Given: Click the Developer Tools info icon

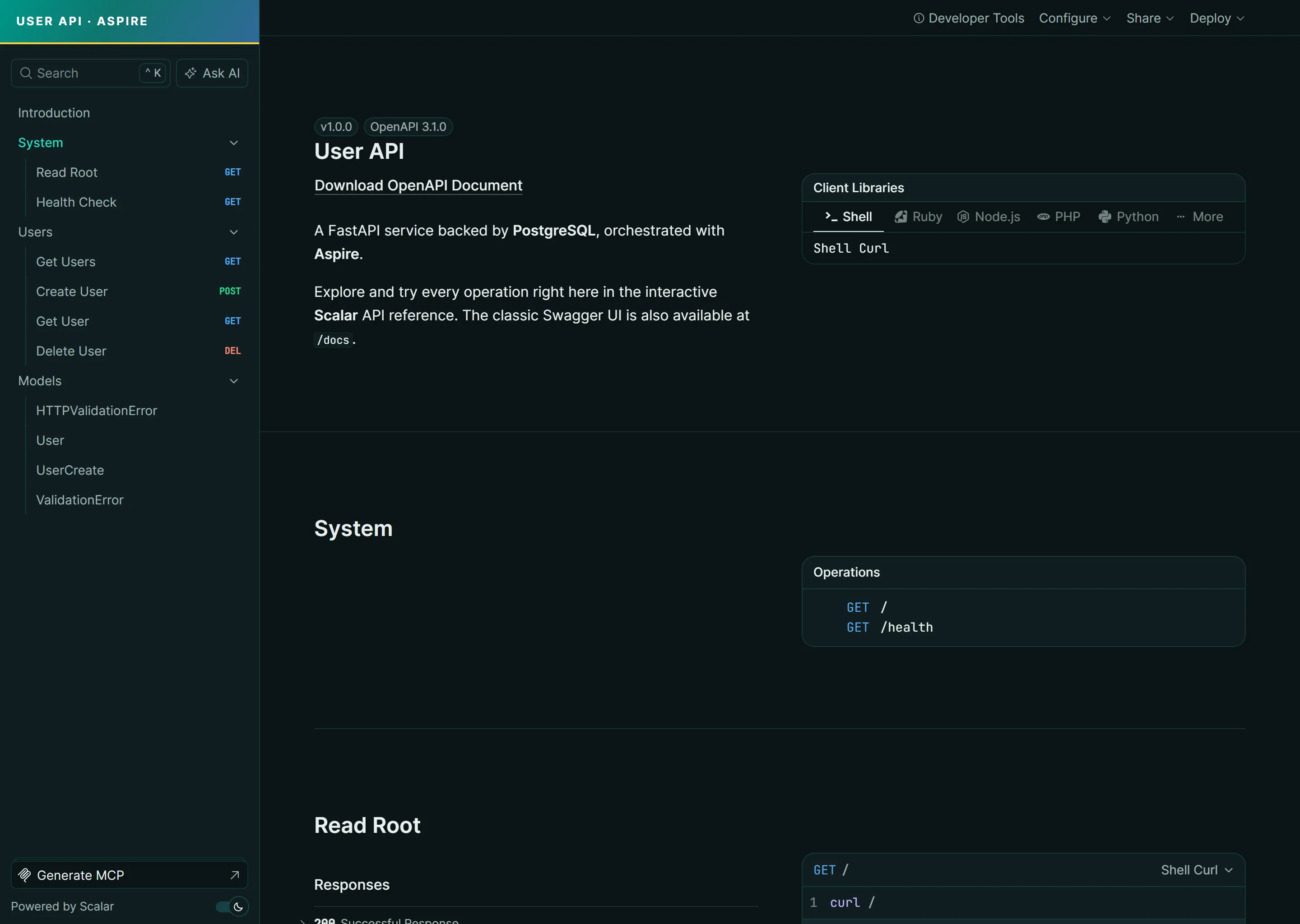Looking at the screenshot, I should click(x=919, y=18).
